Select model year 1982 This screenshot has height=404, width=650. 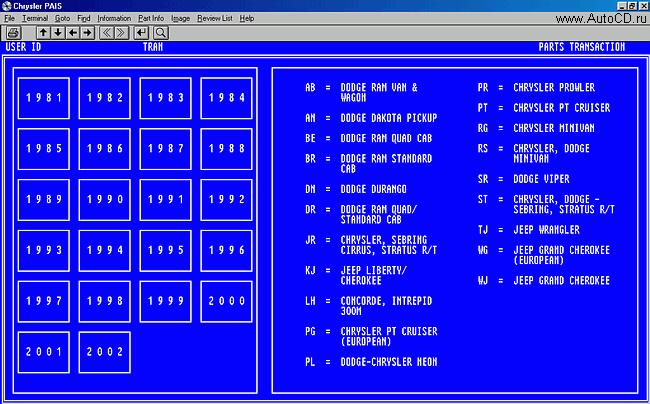pos(104,98)
